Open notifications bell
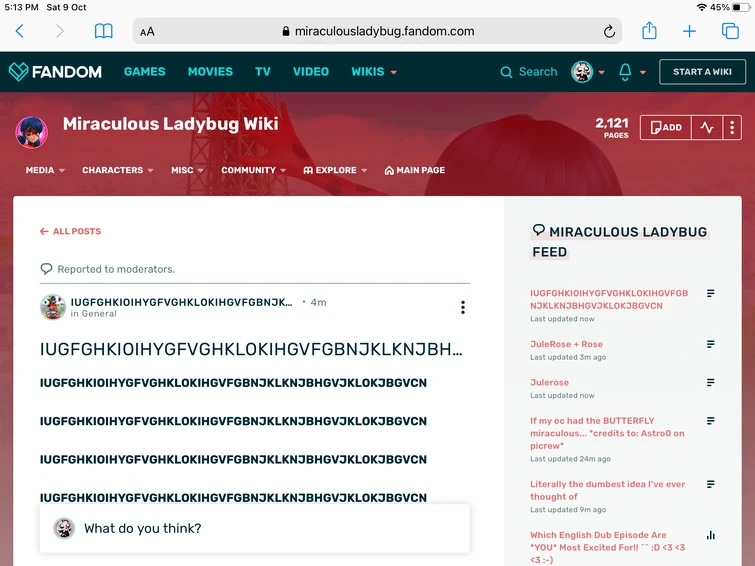This screenshot has height=566, width=755. (x=625, y=72)
